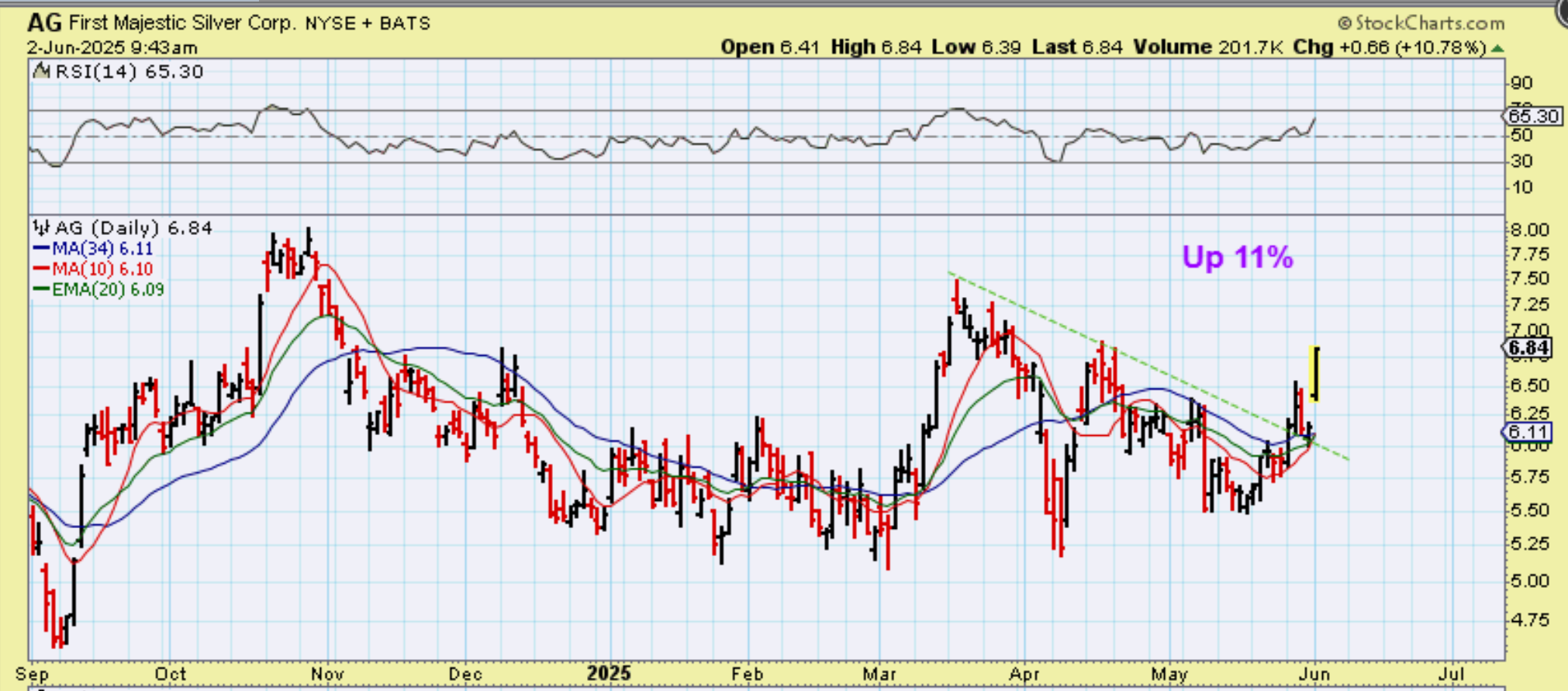
Task: Click the 5.25 price axis label
Action: point(1529,544)
